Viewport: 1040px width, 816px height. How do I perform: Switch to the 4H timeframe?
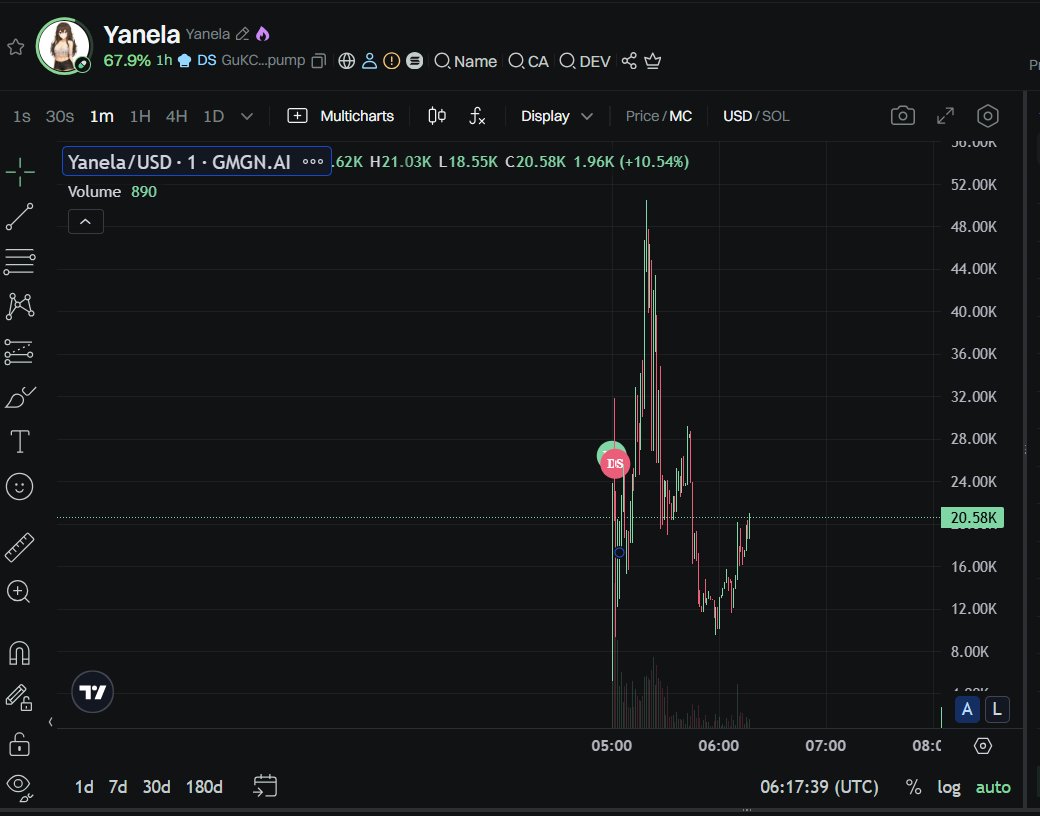point(176,116)
